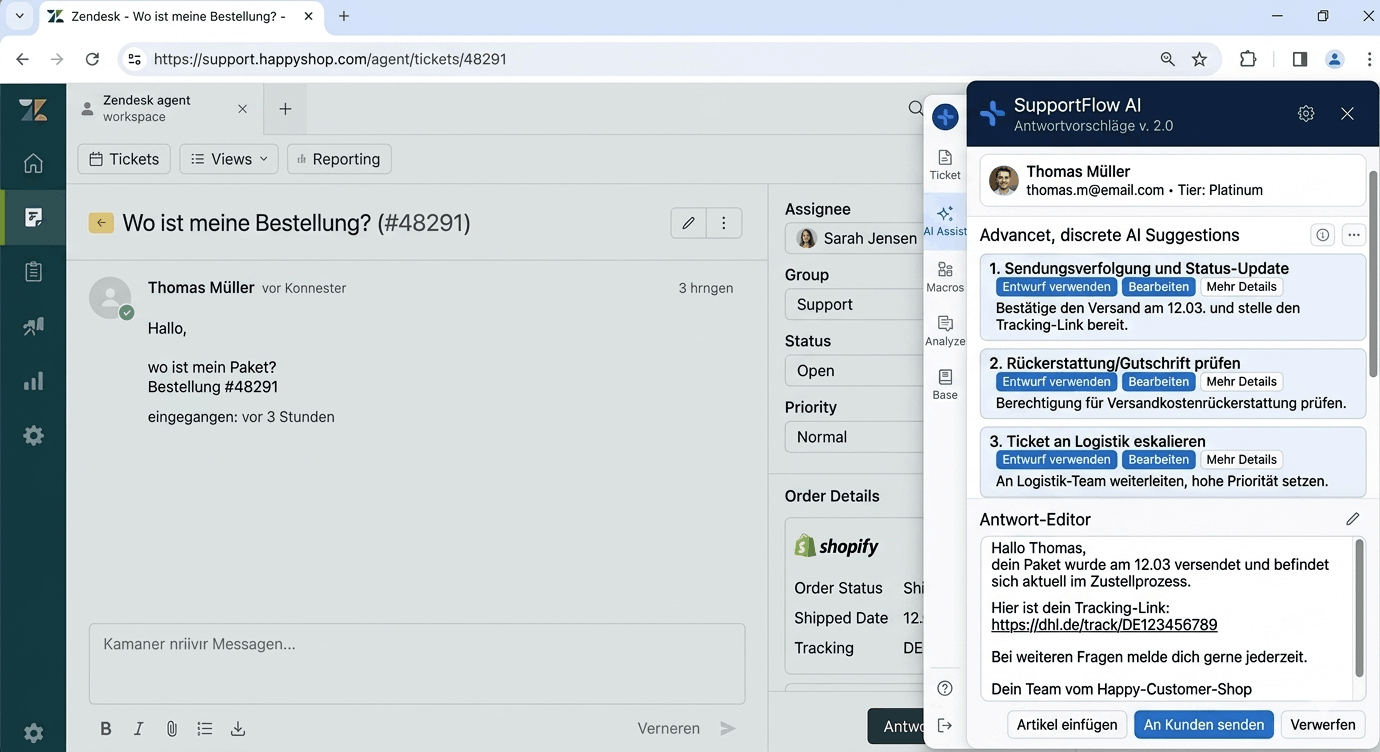Click the attachment paperclip icon
The height and width of the screenshot is (752, 1380).
[171, 729]
